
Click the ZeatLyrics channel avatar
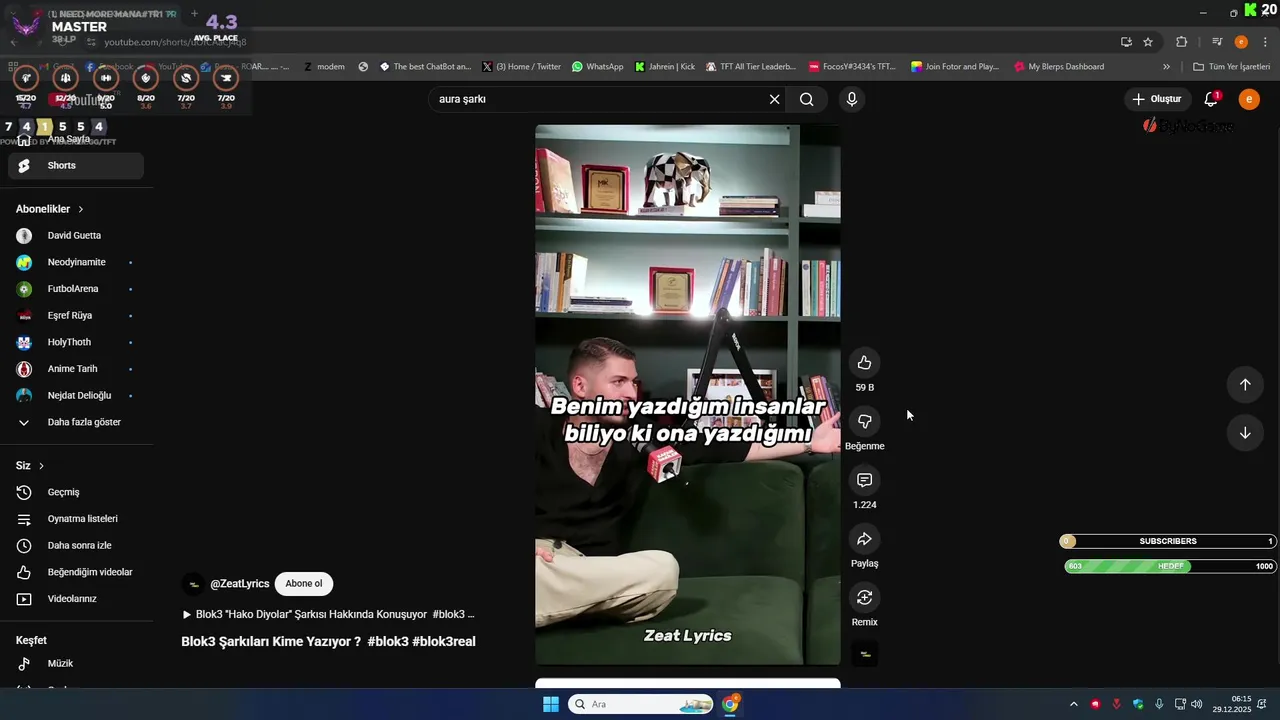[x=194, y=585]
